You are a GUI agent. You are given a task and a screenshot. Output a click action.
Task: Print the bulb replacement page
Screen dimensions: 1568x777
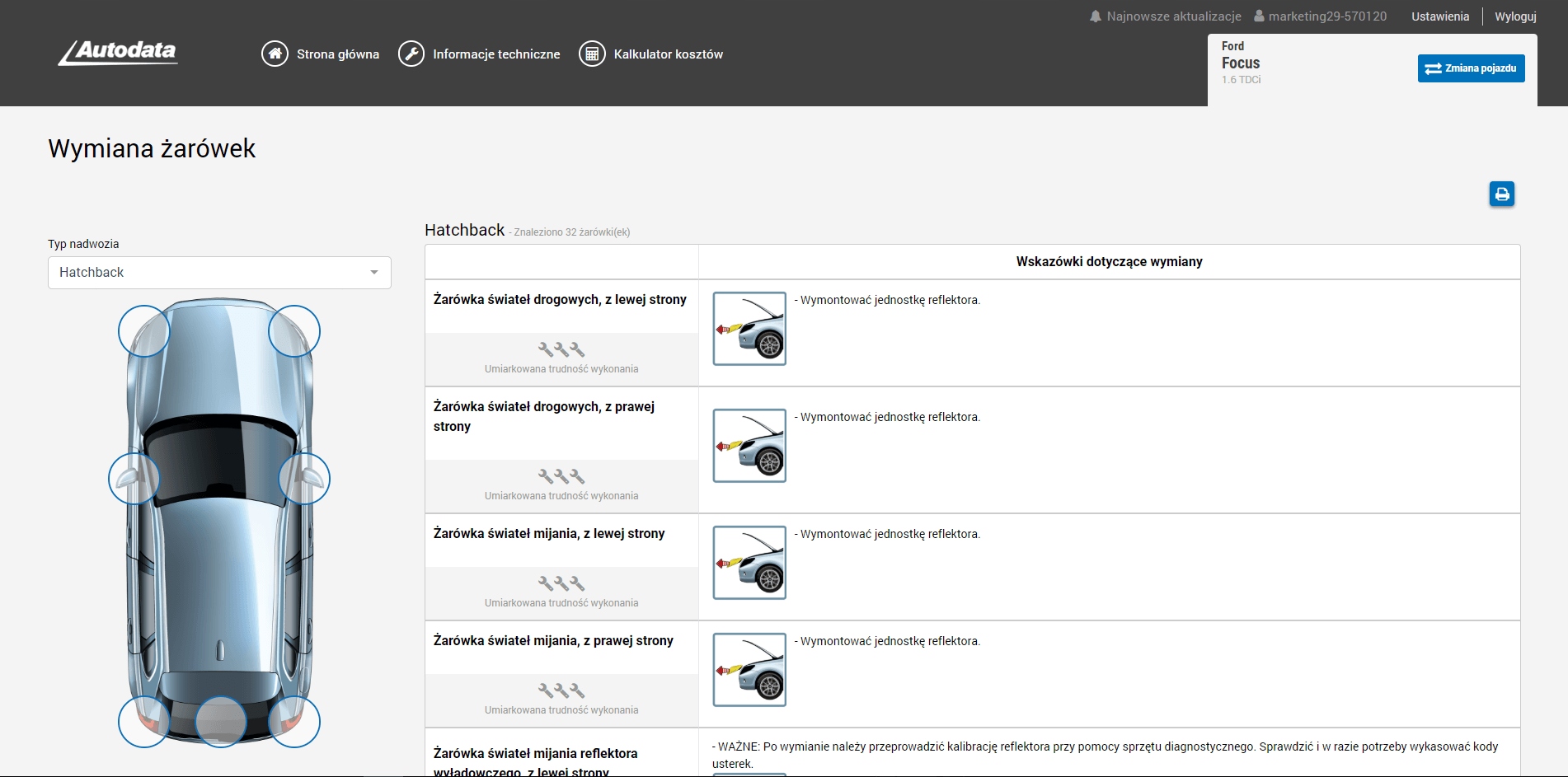tap(1501, 194)
